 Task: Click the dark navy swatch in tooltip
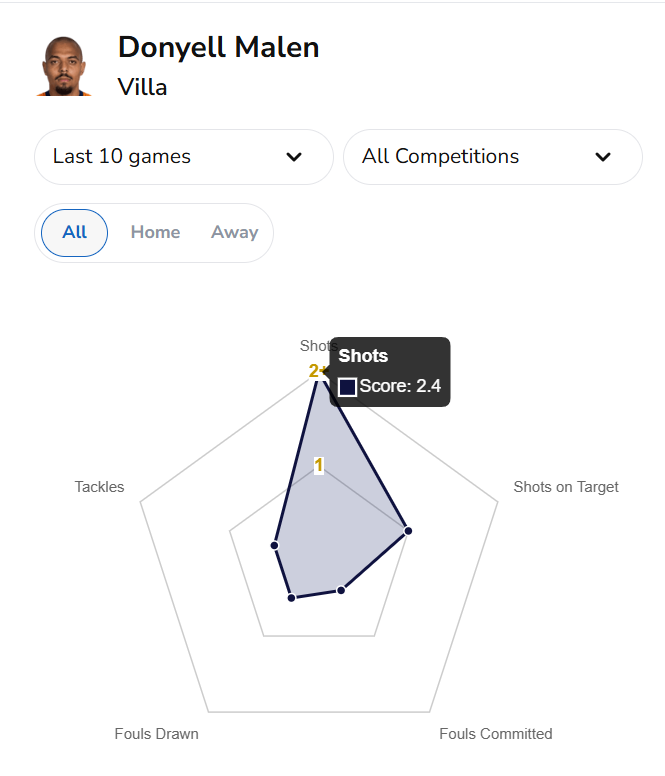[x=348, y=387]
